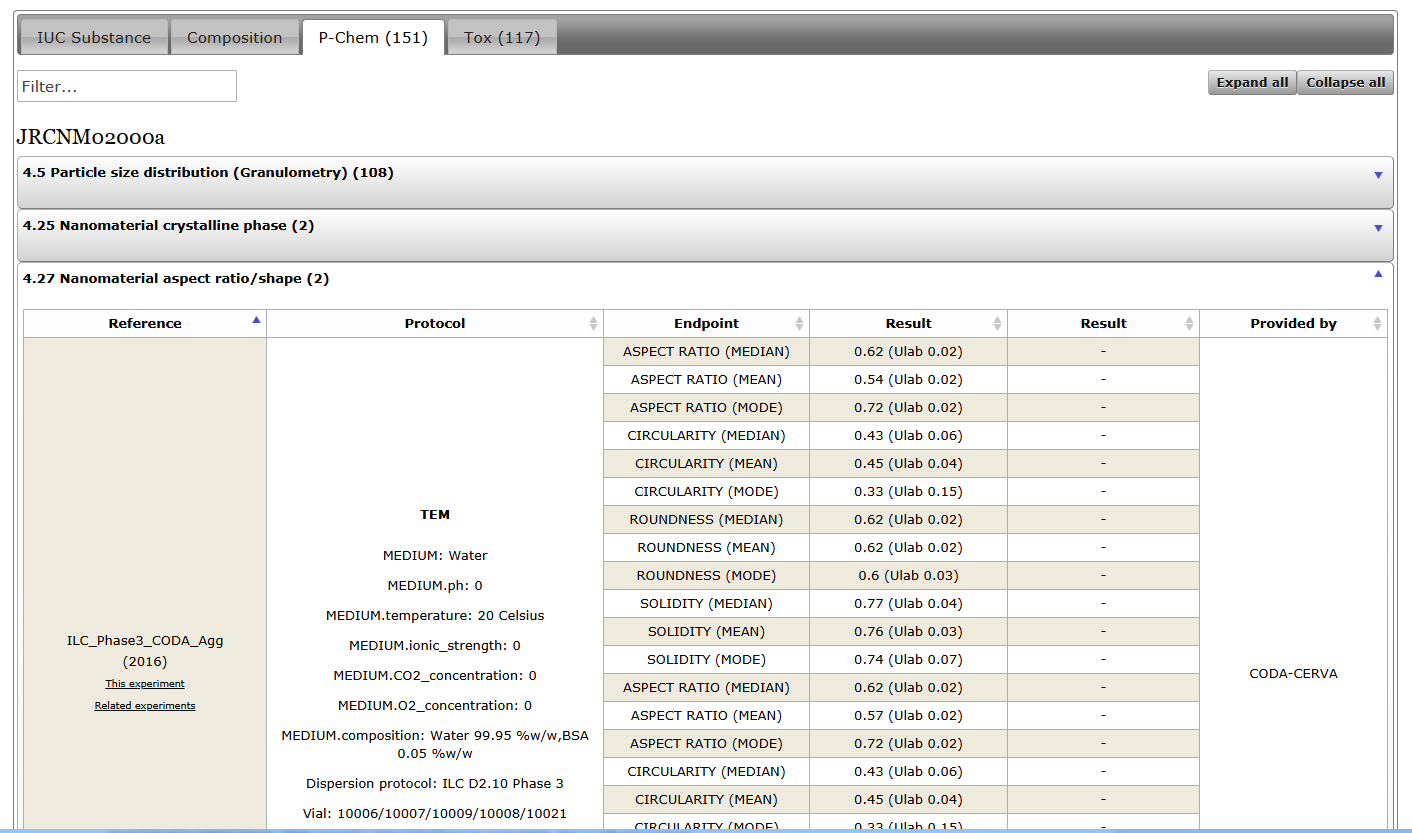Open the This experiment link
1412x833 pixels.
coord(145,684)
